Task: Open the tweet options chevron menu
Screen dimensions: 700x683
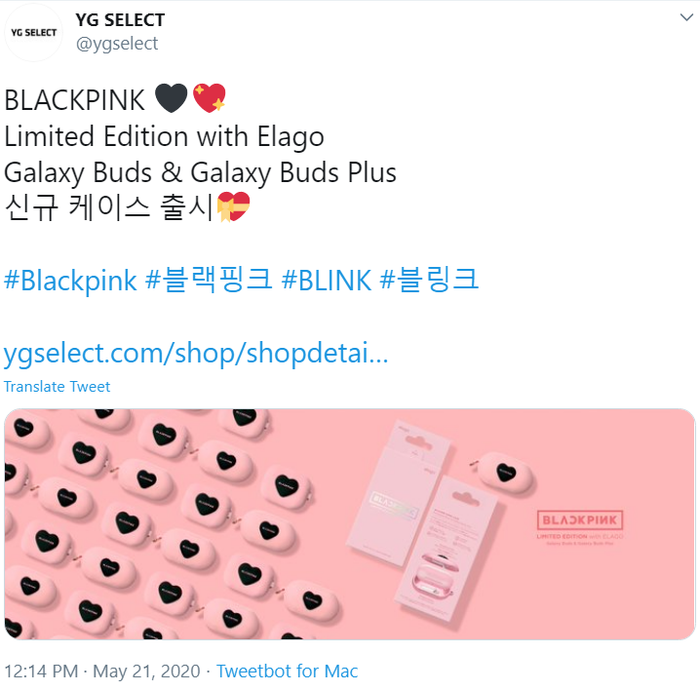Action: coord(686,17)
